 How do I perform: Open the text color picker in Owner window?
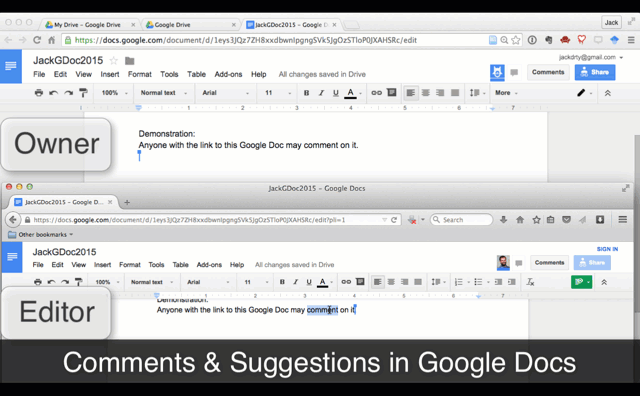tap(353, 93)
